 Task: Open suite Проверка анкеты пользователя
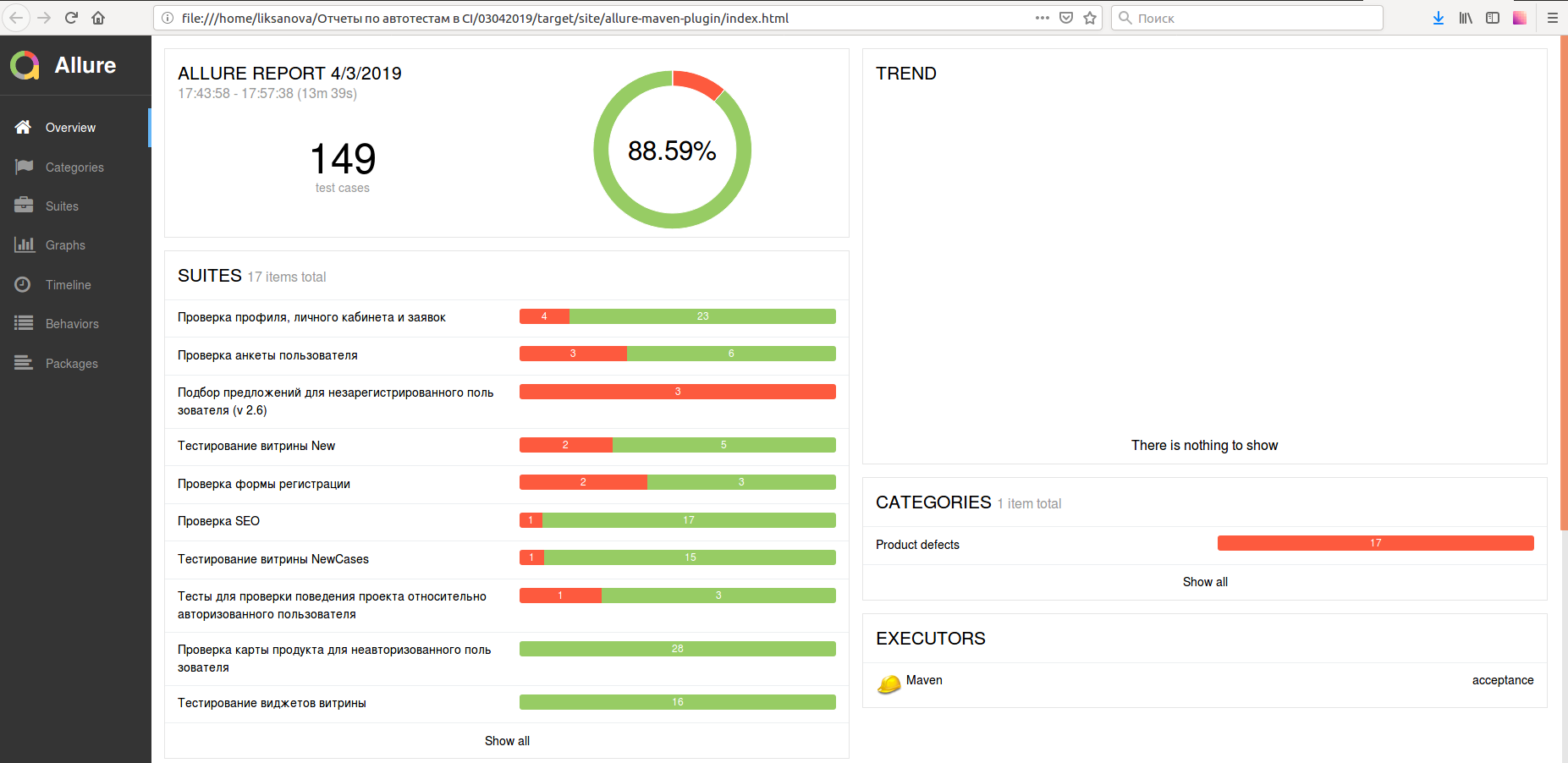click(x=507, y=356)
